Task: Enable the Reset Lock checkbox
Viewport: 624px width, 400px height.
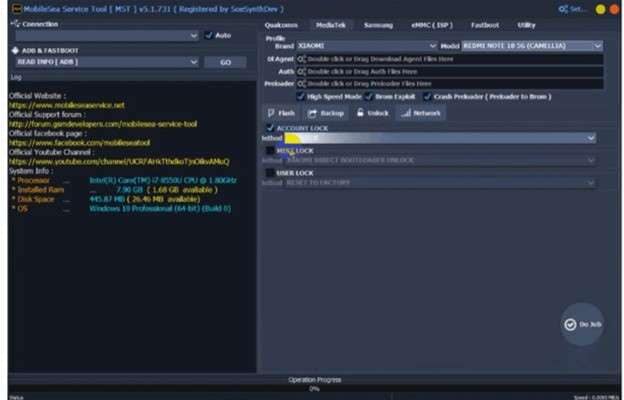Action: pyautogui.click(x=270, y=150)
